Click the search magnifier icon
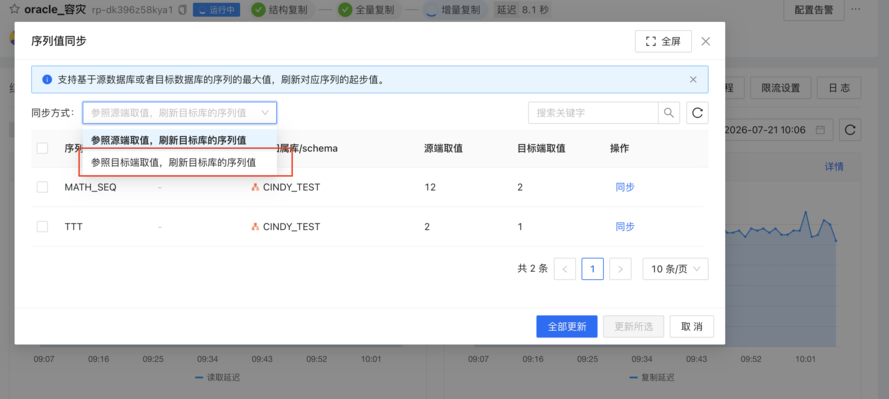The width and height of the screenshot is (889, 399). [669, 113]
